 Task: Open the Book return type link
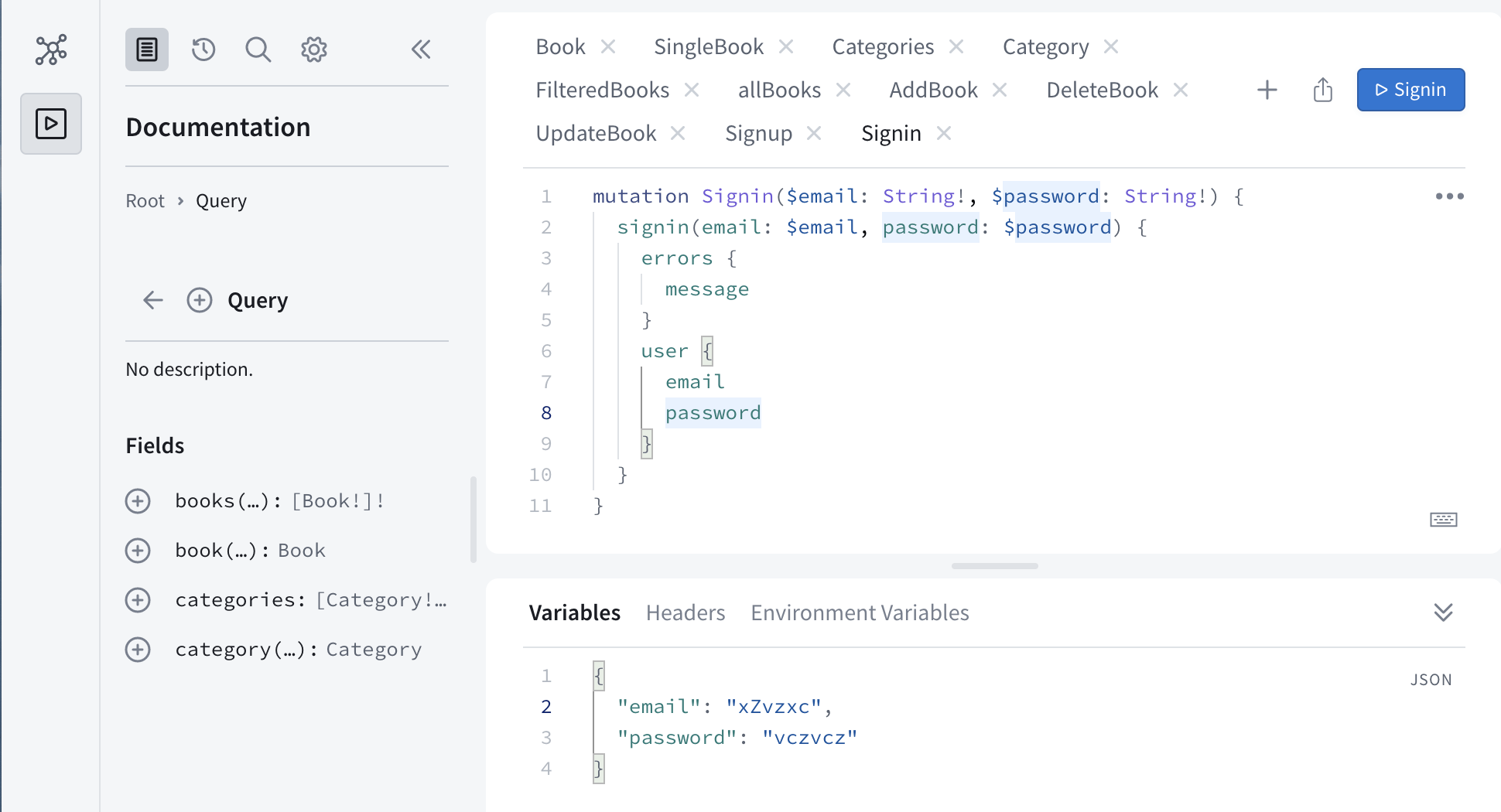click(302, 551)
